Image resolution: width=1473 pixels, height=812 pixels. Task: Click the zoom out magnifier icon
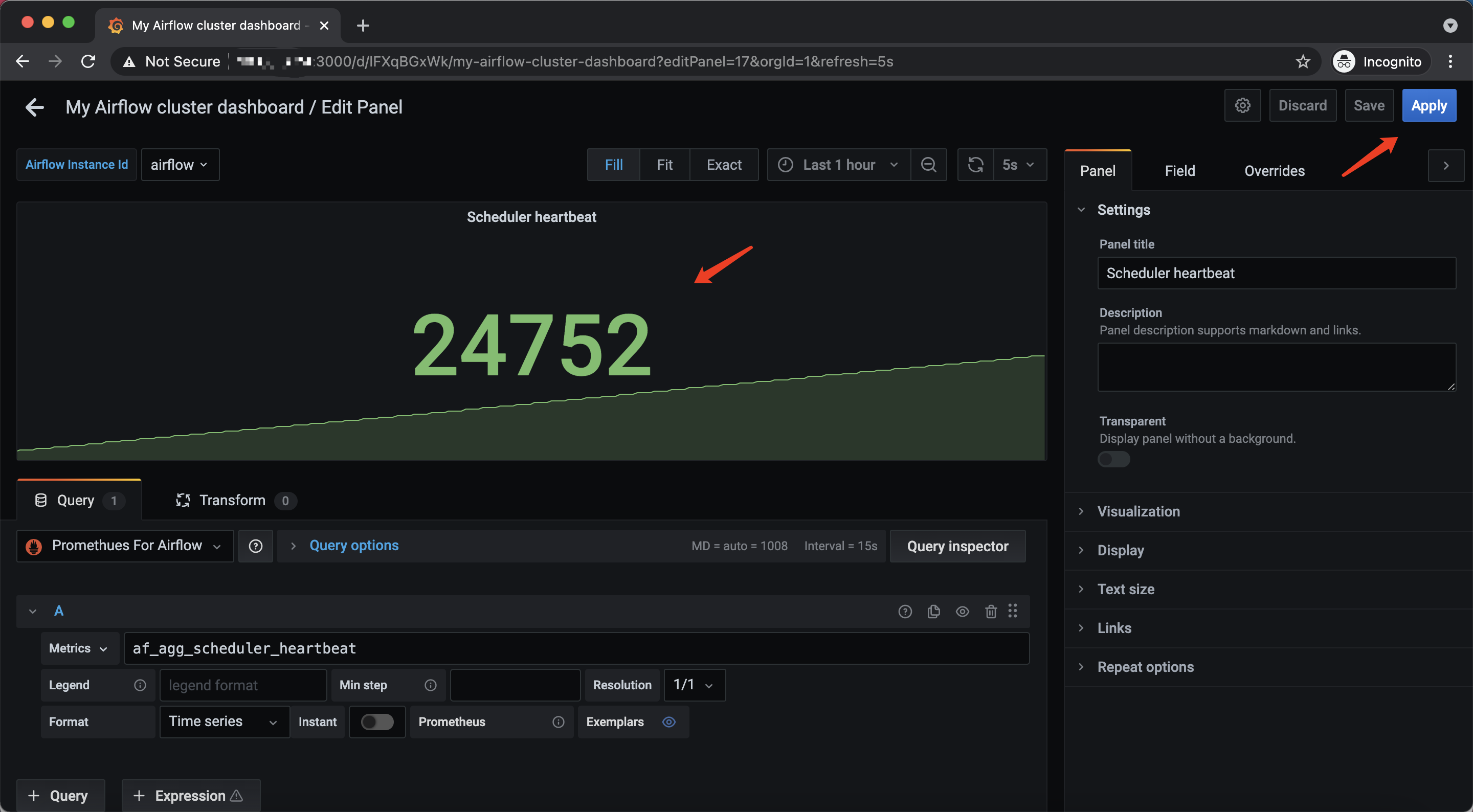coord(928,165)
